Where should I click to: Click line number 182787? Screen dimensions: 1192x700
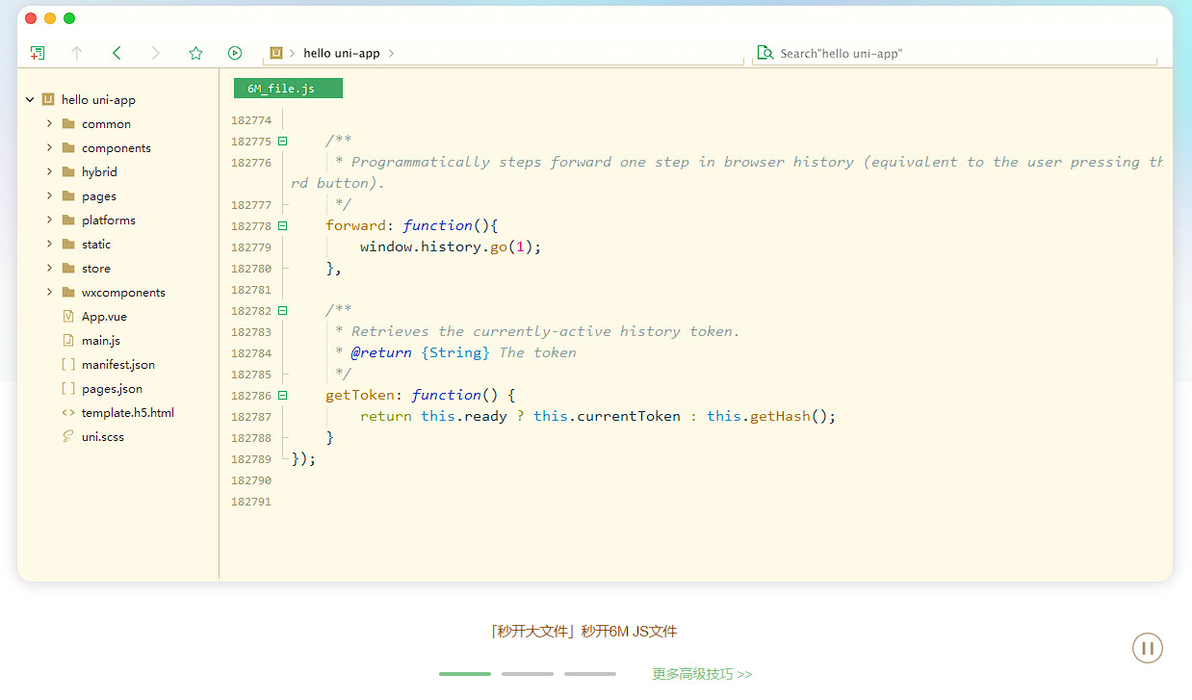click(251, 417)
